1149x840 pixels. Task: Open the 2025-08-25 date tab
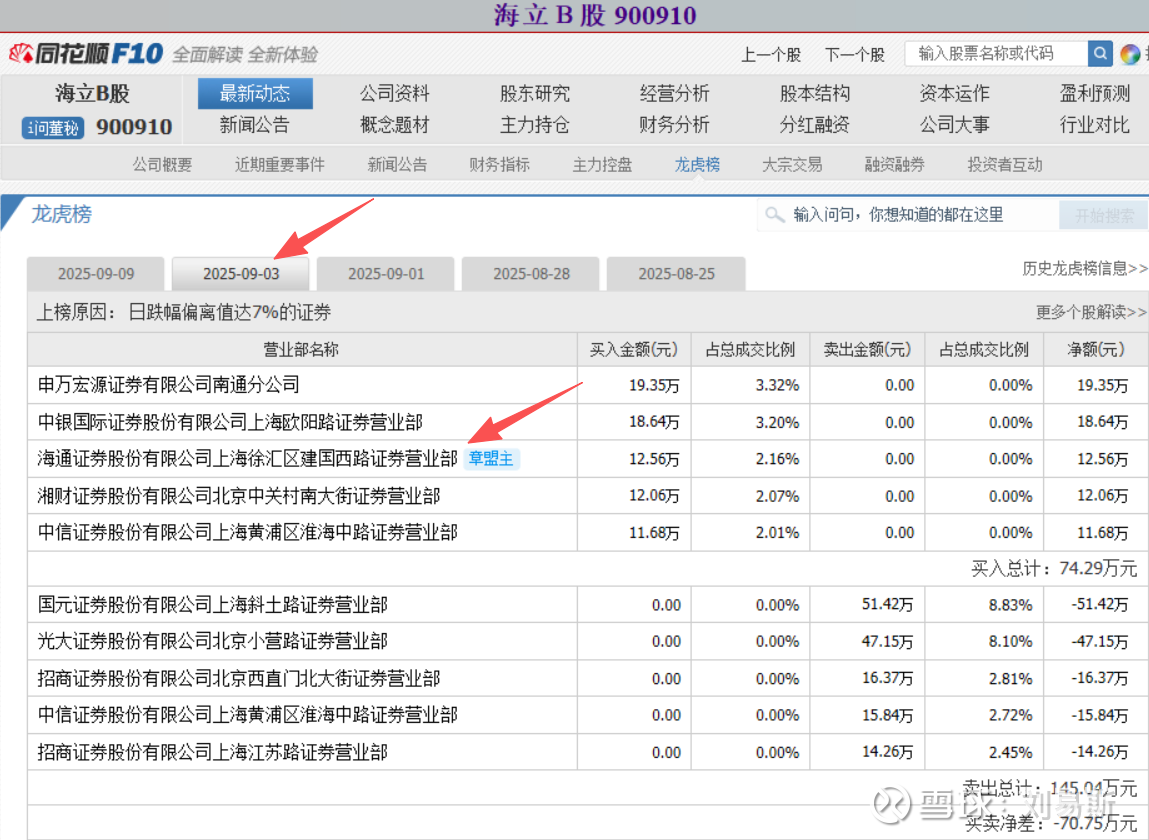point(676,274)
